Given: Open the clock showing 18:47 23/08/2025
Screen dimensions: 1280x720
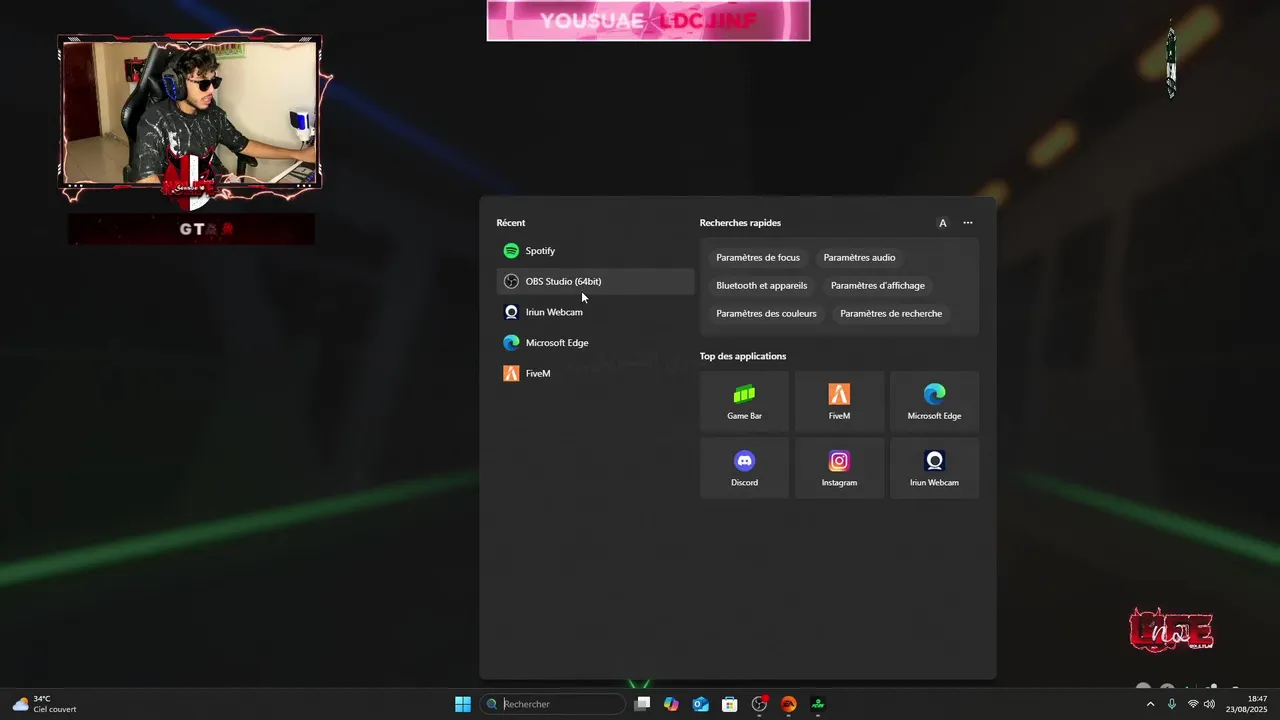Looking at the screenshot, I should click(x=1247, y=704).
